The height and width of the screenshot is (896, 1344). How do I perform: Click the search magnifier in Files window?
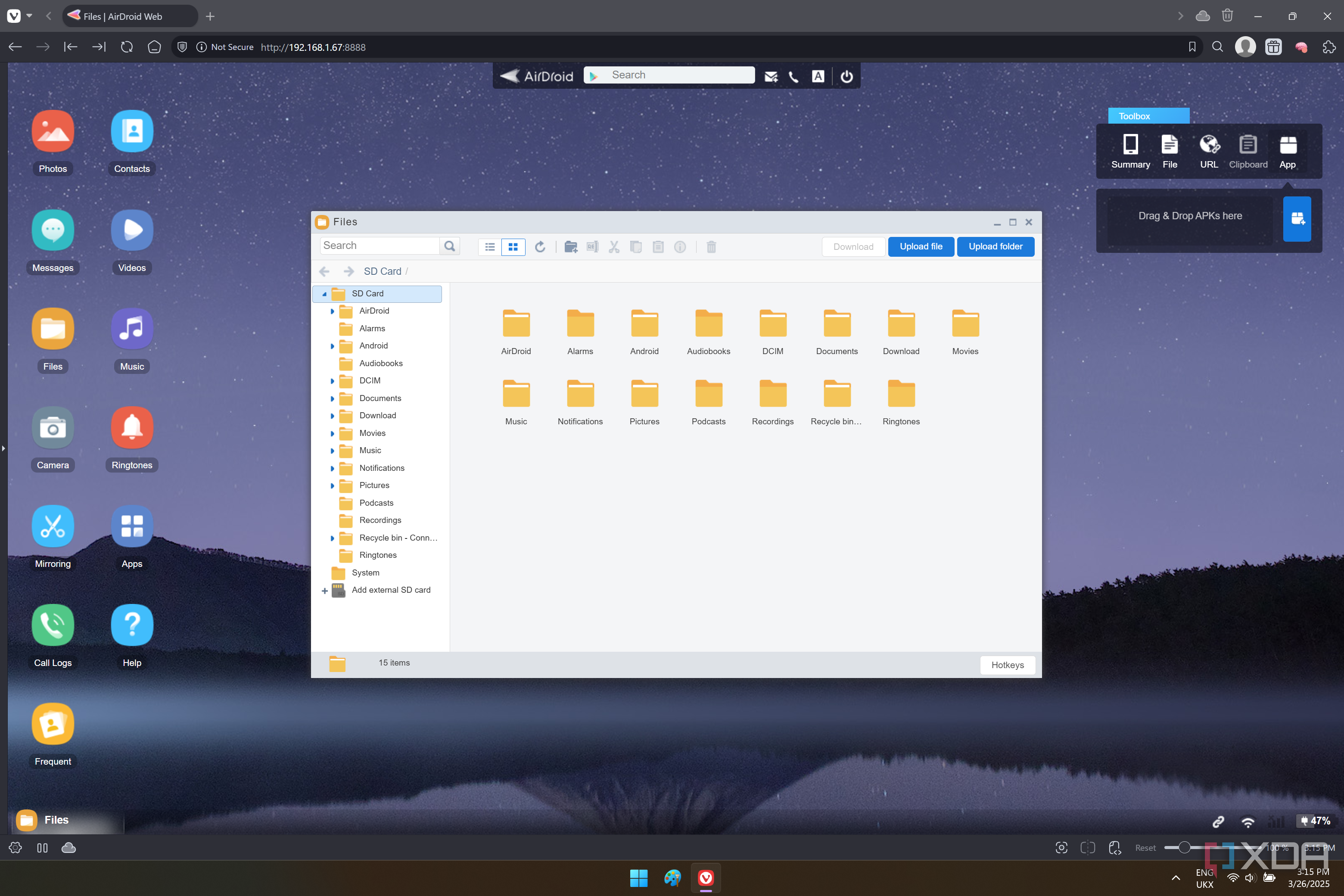450,246
